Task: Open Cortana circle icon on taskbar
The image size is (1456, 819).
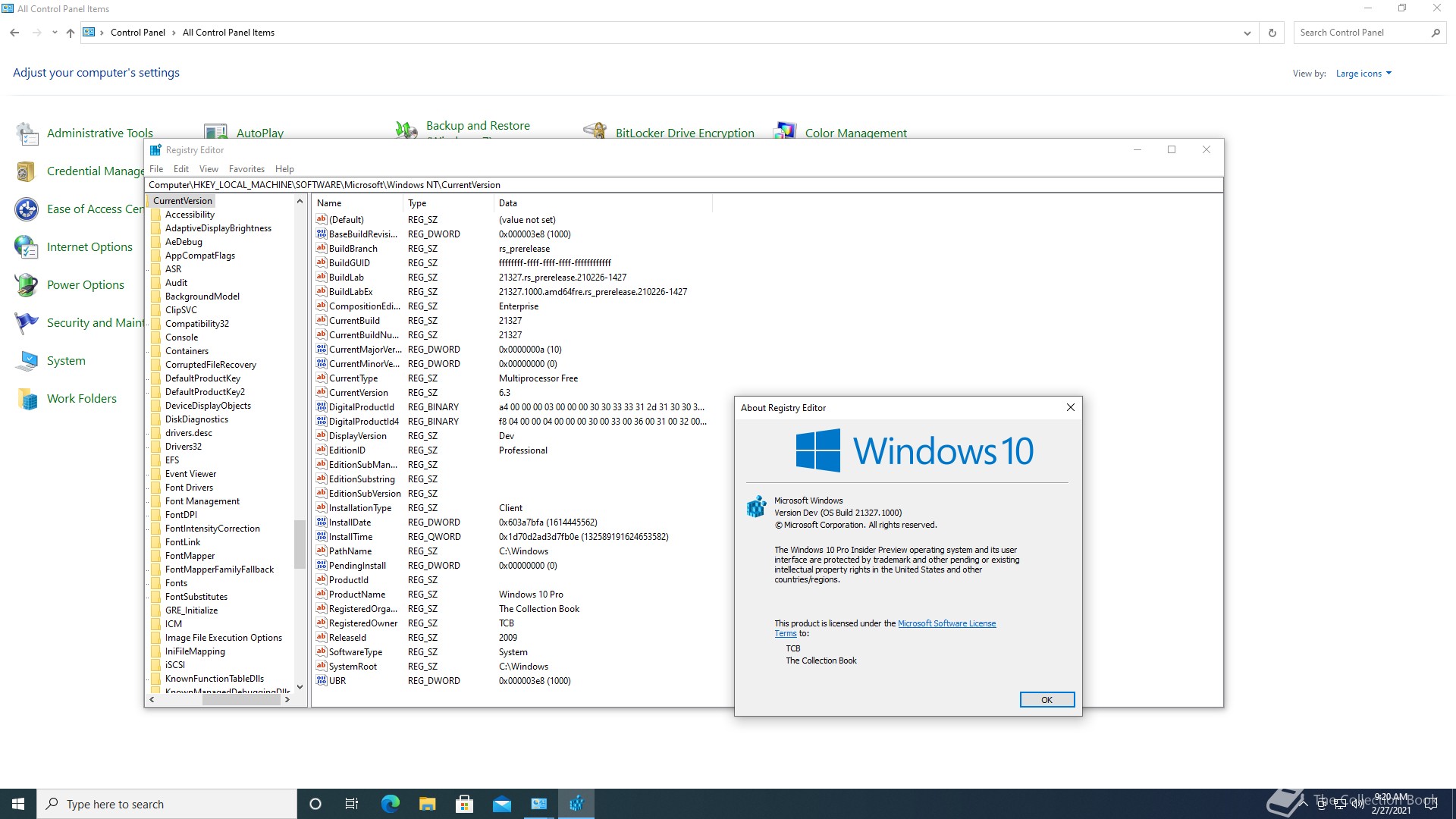Action: [315, 804]
